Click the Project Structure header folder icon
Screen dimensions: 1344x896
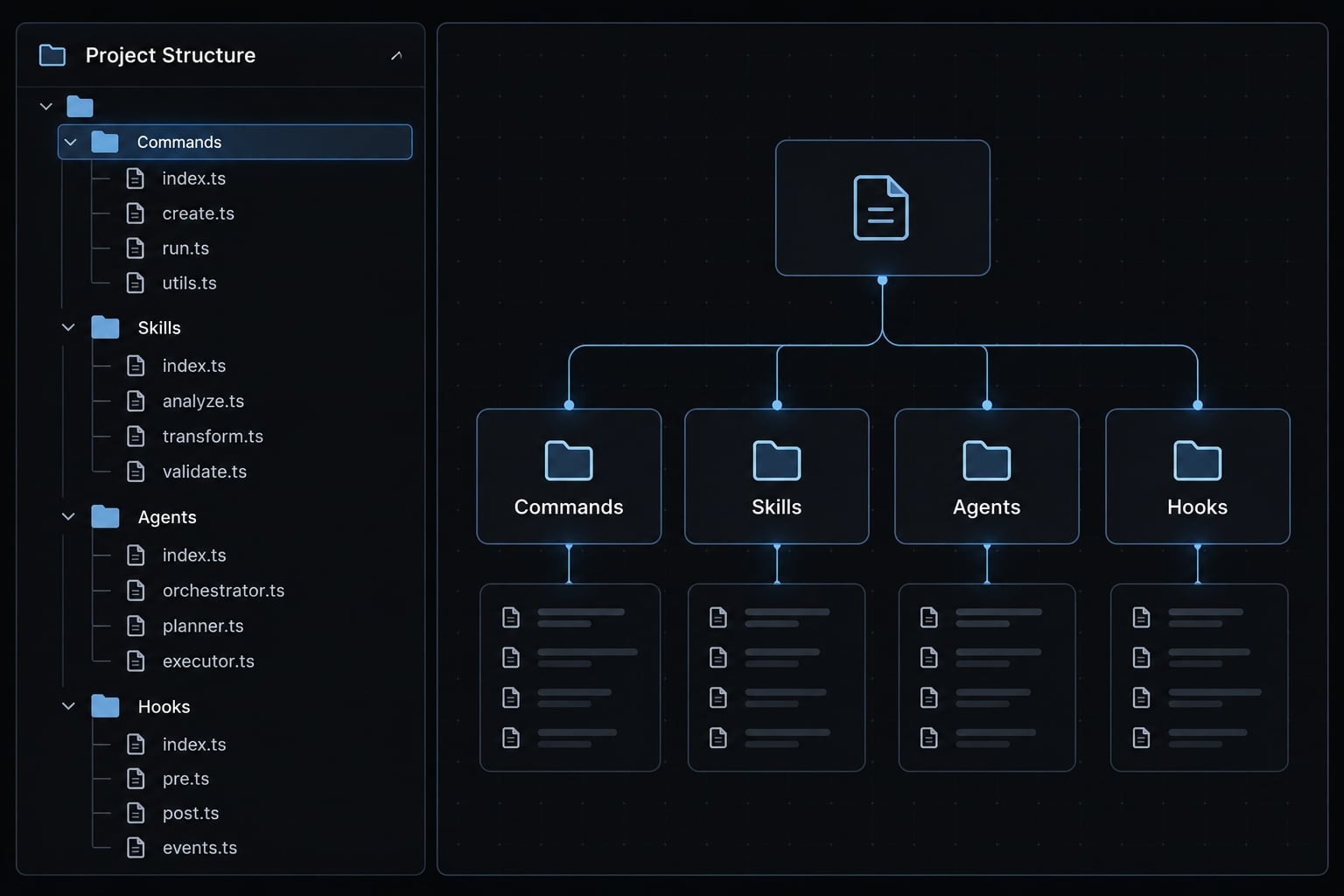click(x=52, y=55)
